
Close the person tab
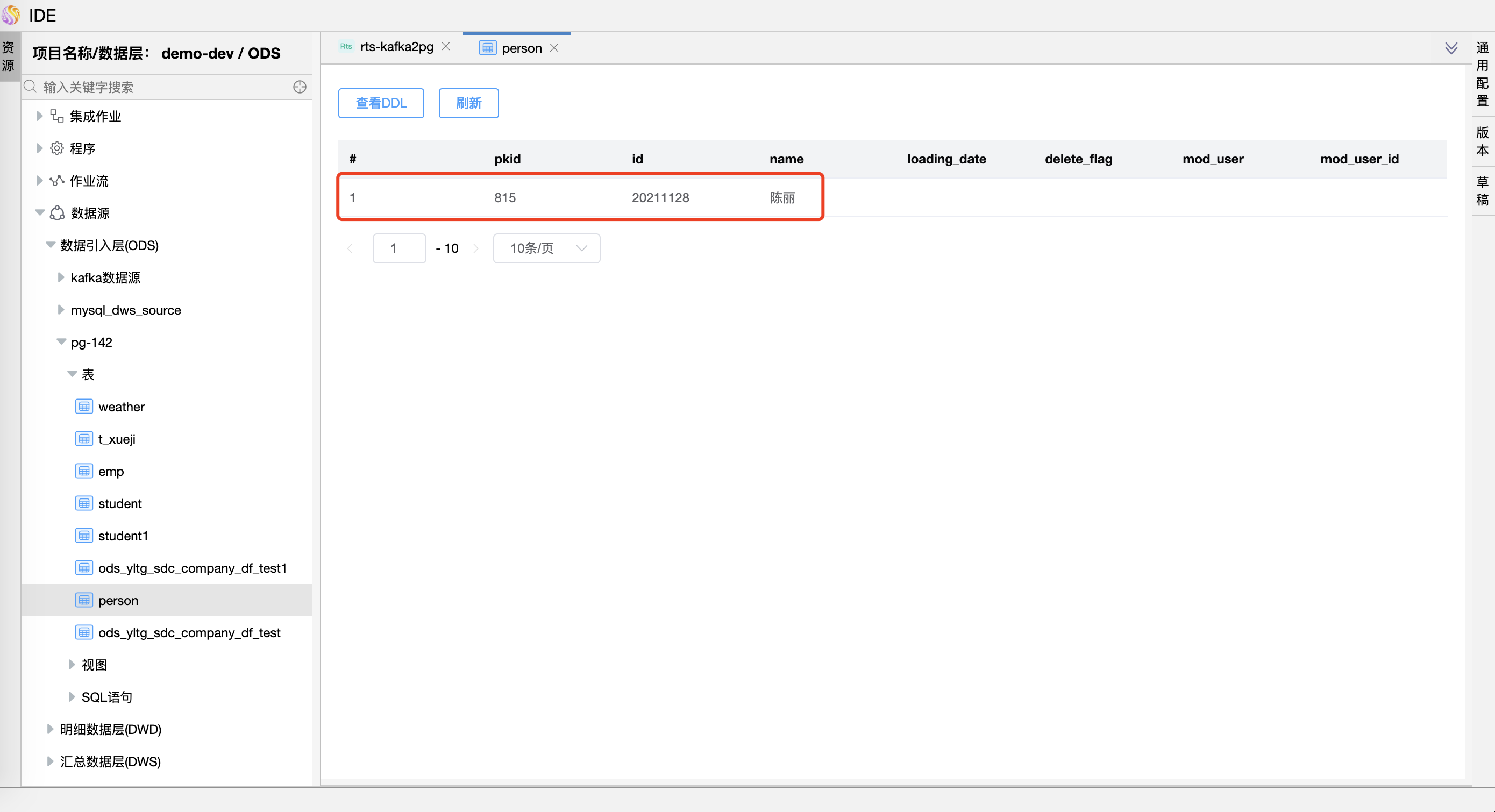pyautogui.click(x=554, y=48)
